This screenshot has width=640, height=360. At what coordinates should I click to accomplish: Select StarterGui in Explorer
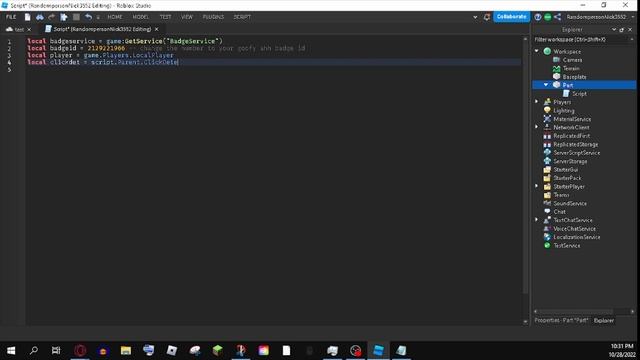(x=566, y=170)
